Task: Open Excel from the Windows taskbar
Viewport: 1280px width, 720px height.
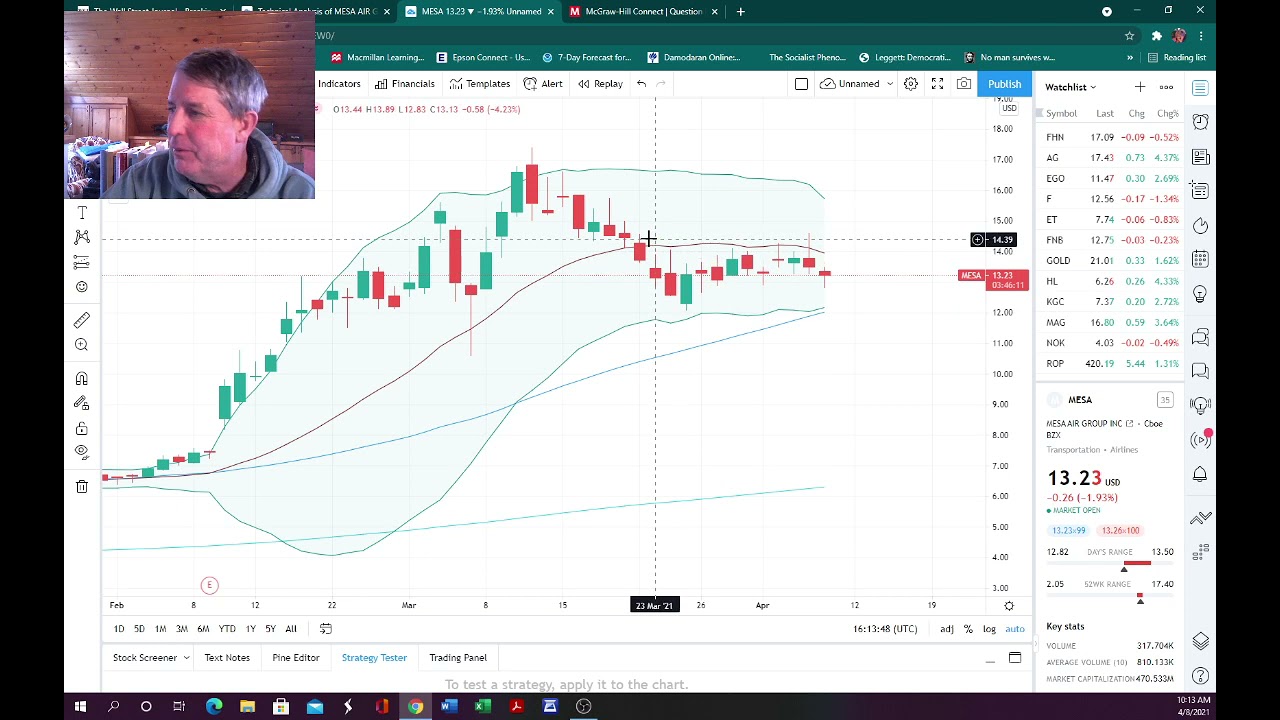Action: coord(483,707)
